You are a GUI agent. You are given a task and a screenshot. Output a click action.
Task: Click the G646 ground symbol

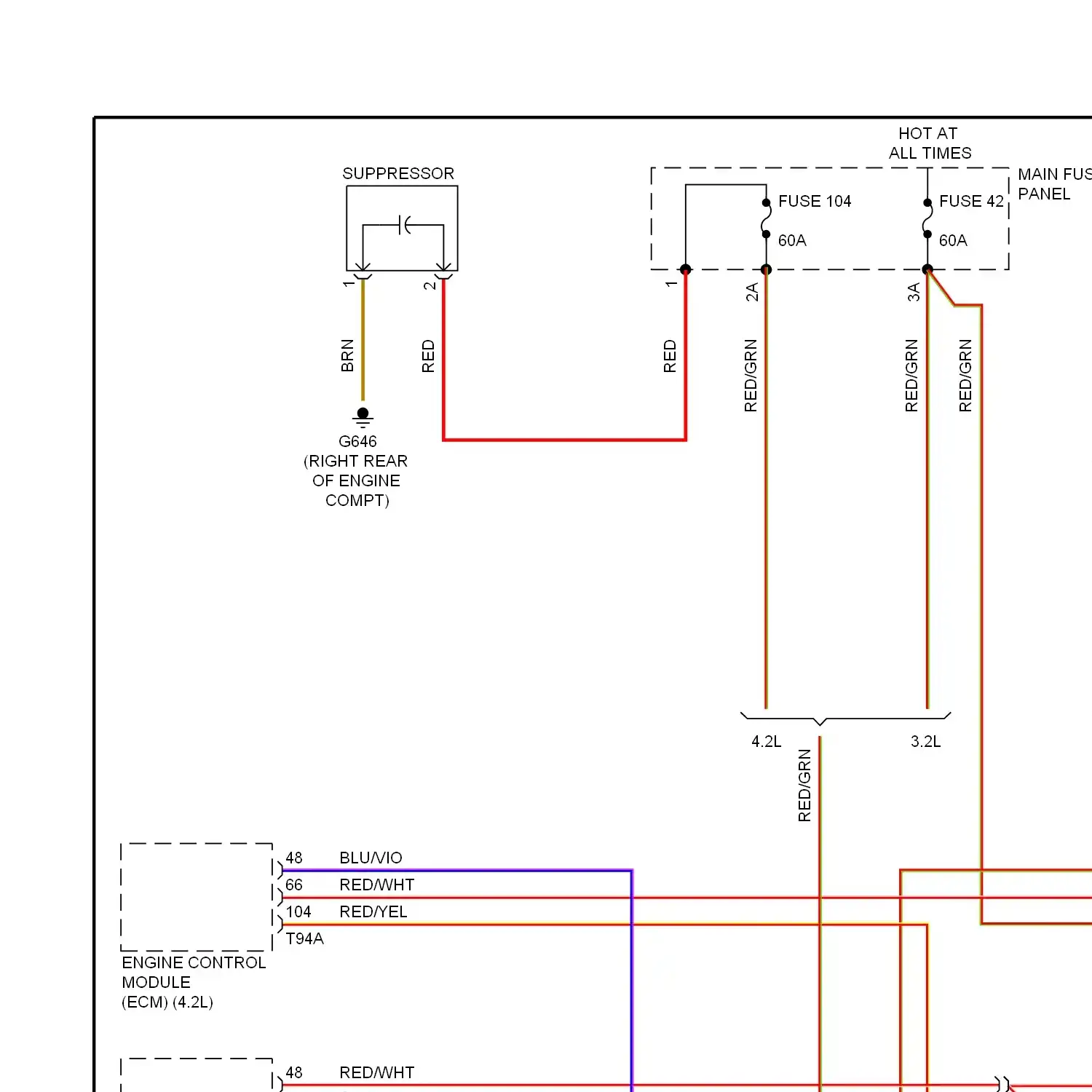tap(363, 417)
